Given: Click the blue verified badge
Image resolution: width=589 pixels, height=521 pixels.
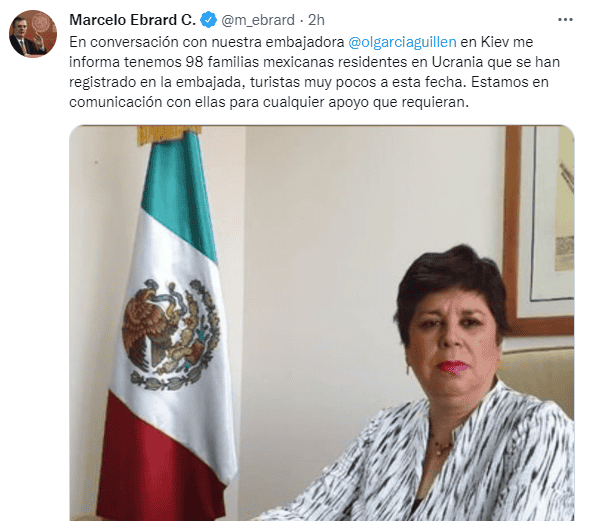Looking at the screenshot, I should (x=208, y=20).
